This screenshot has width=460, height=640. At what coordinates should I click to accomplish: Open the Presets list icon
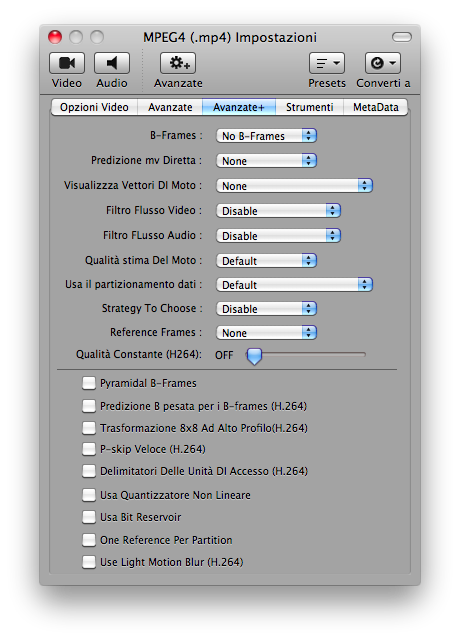pyautogui.click(x=327, y=63)
